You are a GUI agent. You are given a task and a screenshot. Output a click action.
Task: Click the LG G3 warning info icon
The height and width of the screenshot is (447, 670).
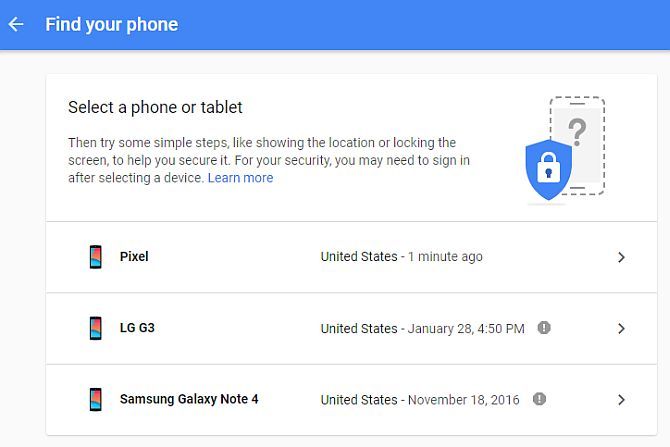pos(544,328)
